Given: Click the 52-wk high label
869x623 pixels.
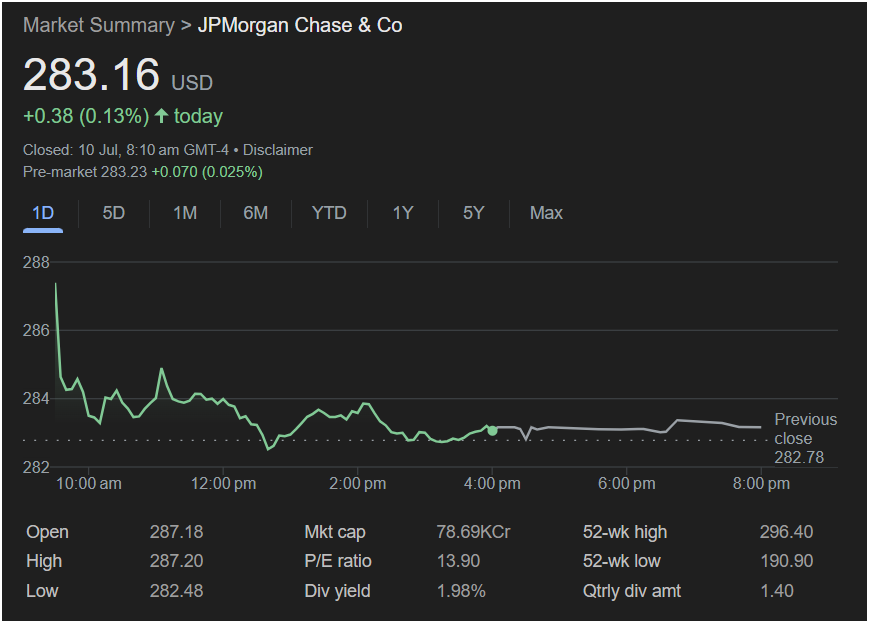Looking at the screenshot, I should click(x=625, y=532).
